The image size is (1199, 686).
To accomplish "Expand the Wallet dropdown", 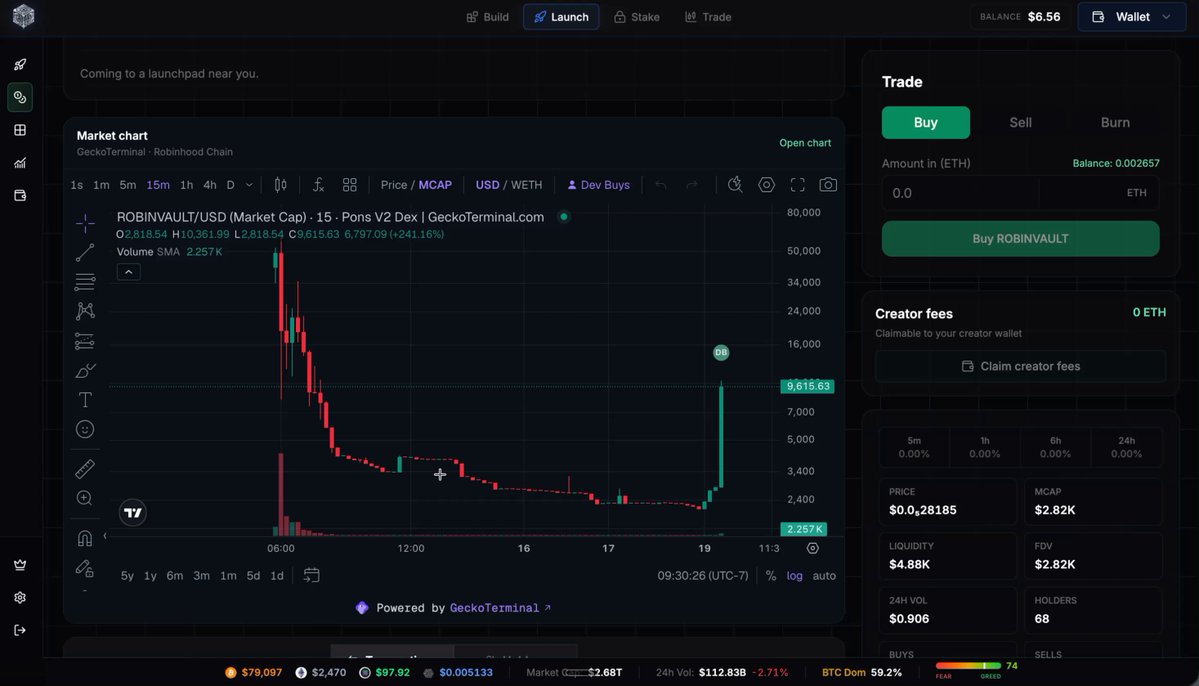I will click(x=1132, y=17).
